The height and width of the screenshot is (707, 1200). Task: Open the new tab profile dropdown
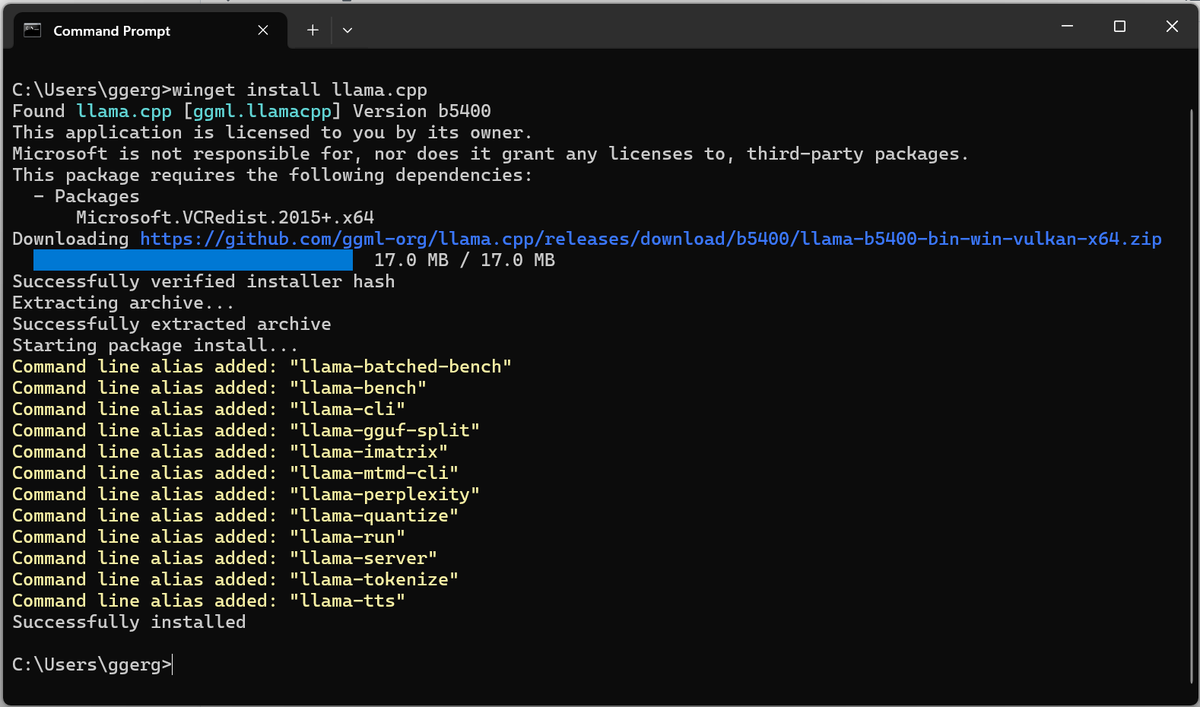click(347, 30)
